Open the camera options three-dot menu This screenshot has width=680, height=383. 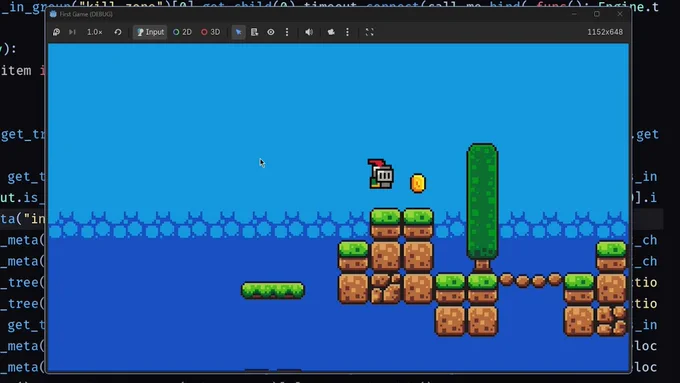tap(347, 32)
